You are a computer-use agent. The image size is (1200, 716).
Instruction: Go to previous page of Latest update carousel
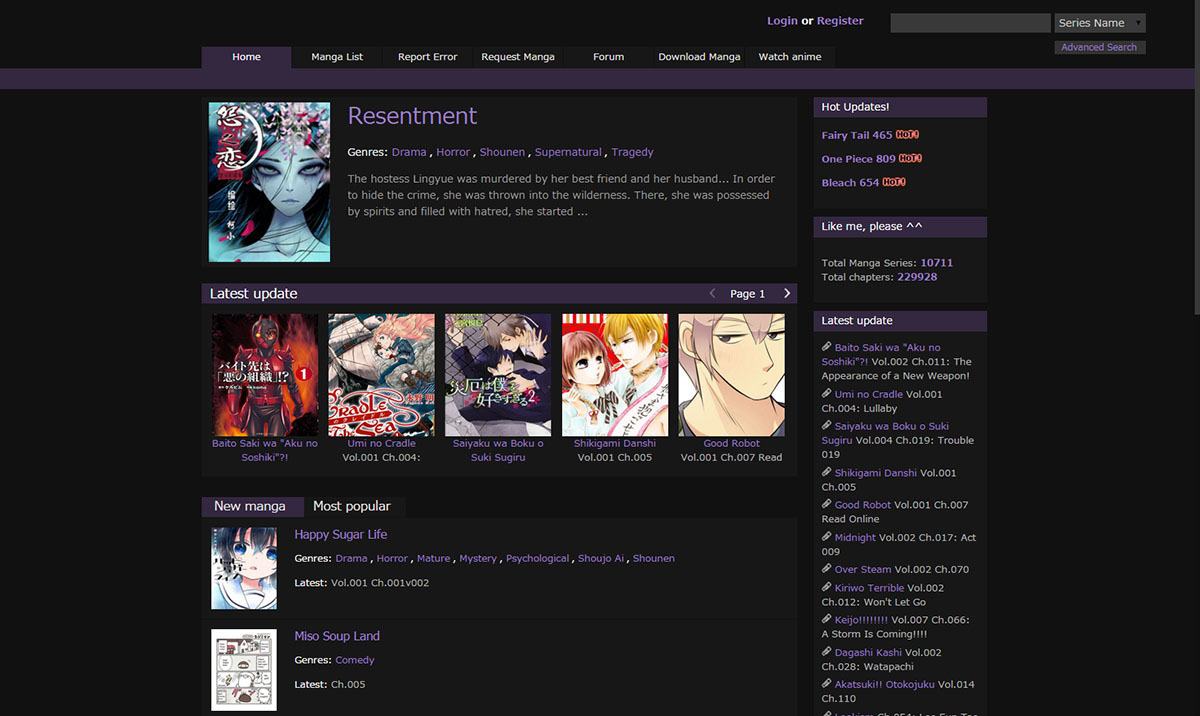[712, 293]
